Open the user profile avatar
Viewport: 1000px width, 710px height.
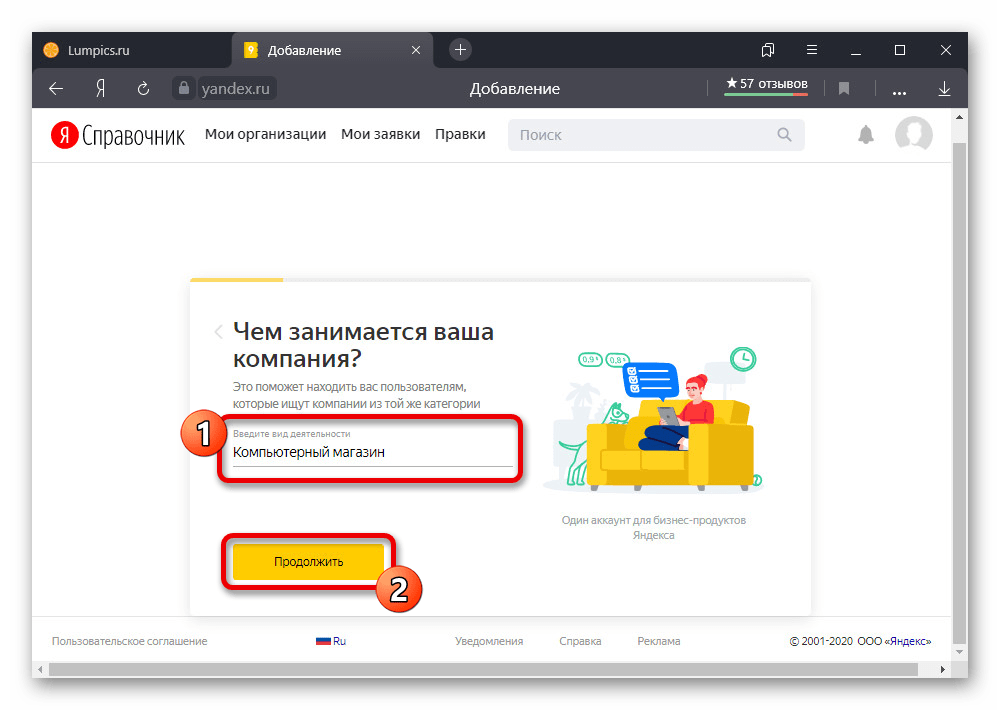913,135
